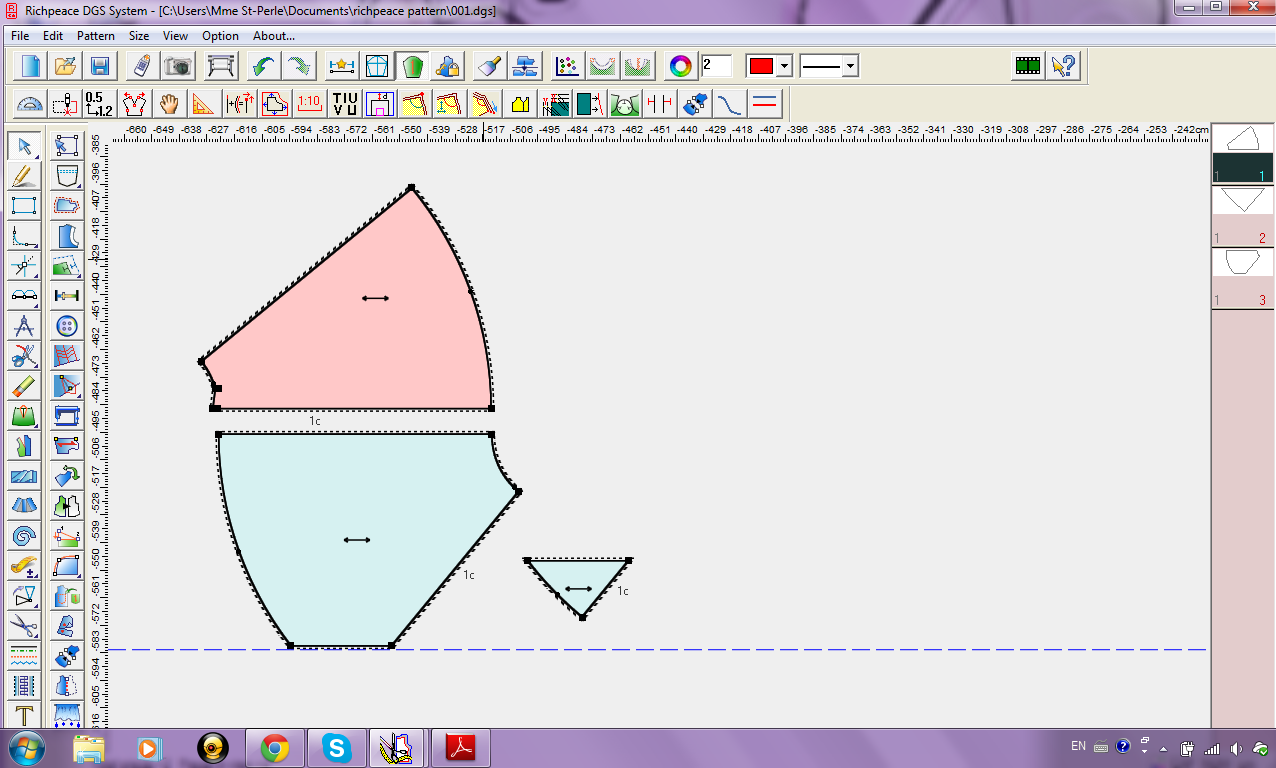Image resolution: width=1276 pixels, height=768 pixels.
Task: Select the hand pan tool
Action: point(169,103)
